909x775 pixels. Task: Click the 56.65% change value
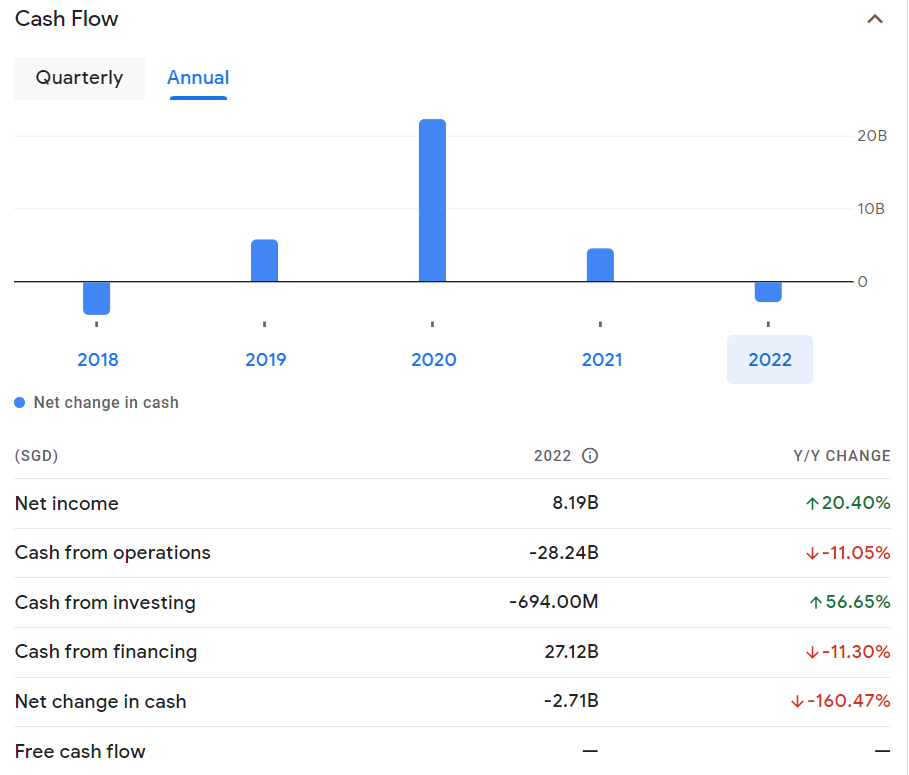coord(849,602)
